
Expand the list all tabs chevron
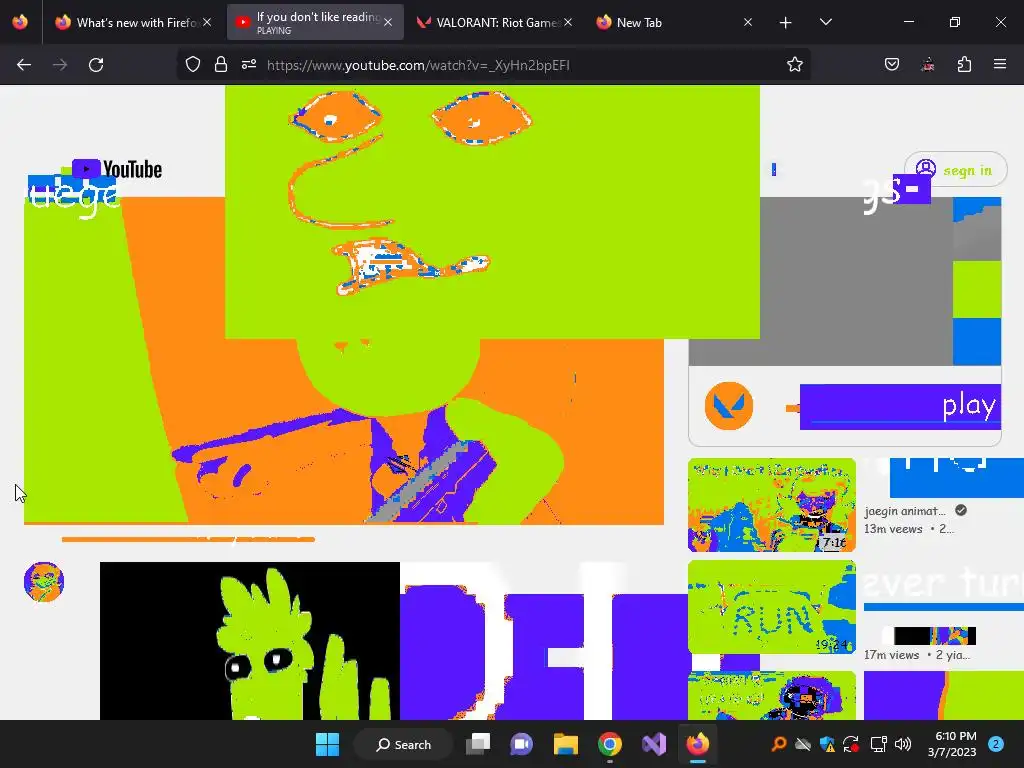[x=825, y=22]
